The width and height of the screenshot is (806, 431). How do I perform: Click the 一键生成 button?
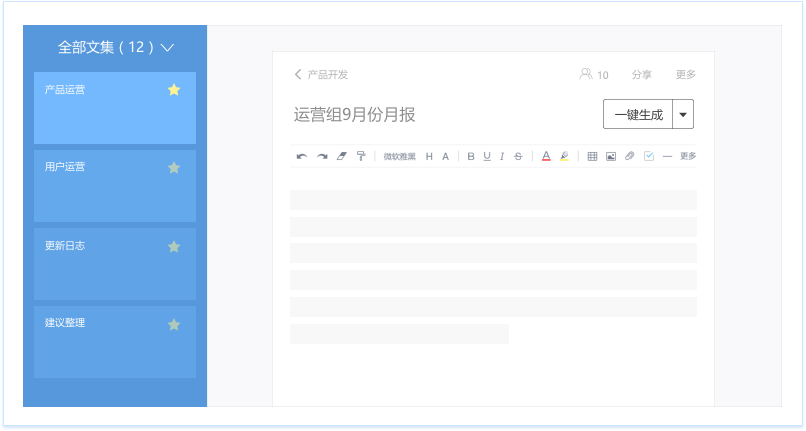click(638, 115)
